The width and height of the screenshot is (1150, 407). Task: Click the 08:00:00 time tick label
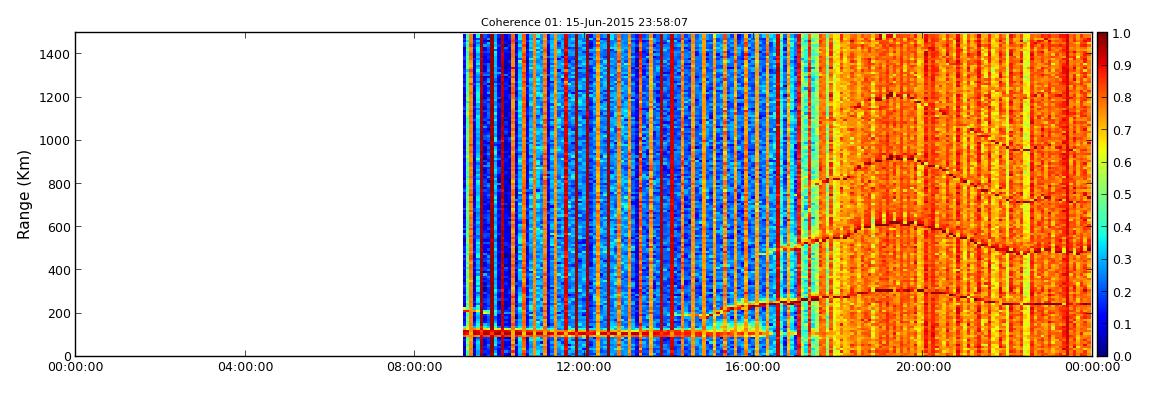click(x=414, y=367)
